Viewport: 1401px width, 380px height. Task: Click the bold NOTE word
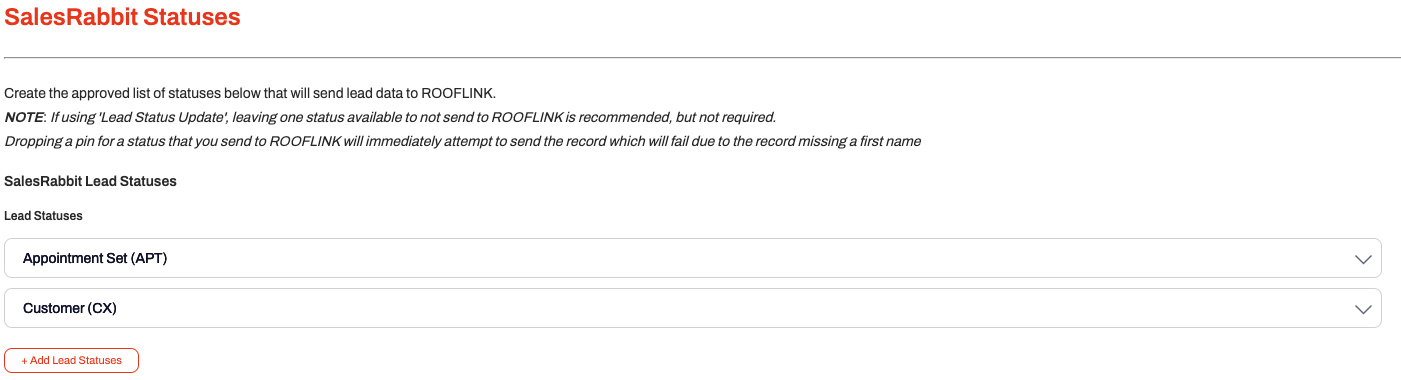tap(24, 117)
